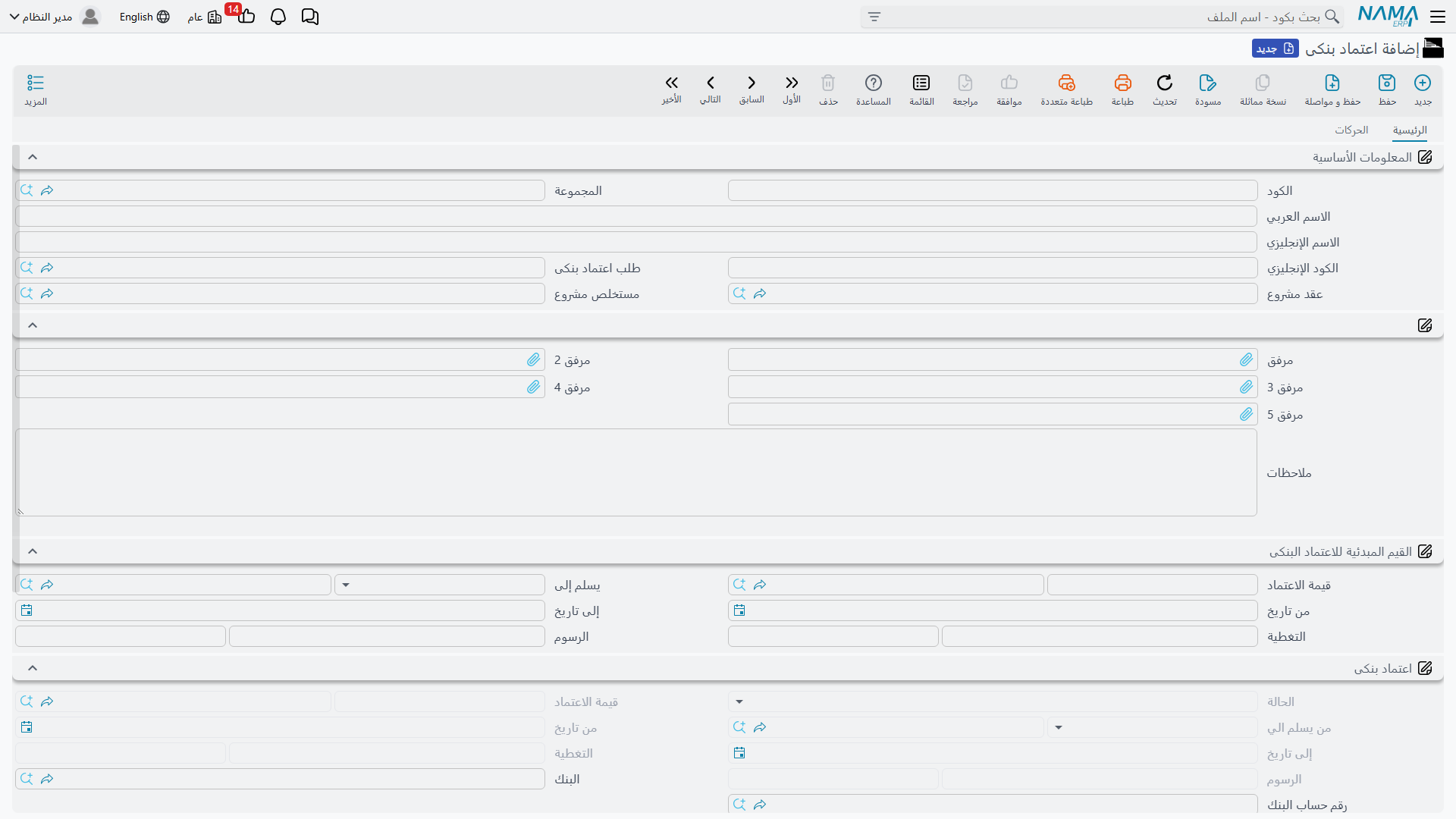
Task: Click go-to arrow in مستخلص مشروع field
Action: click(x=47, y=293)
